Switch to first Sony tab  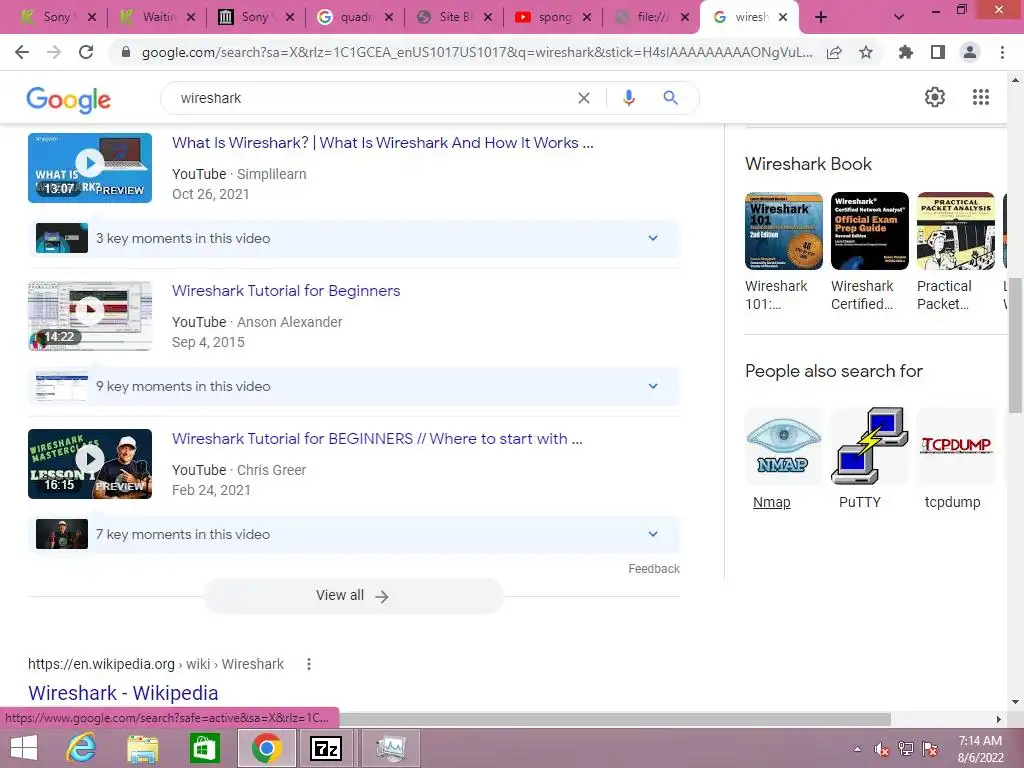(56, 17)
